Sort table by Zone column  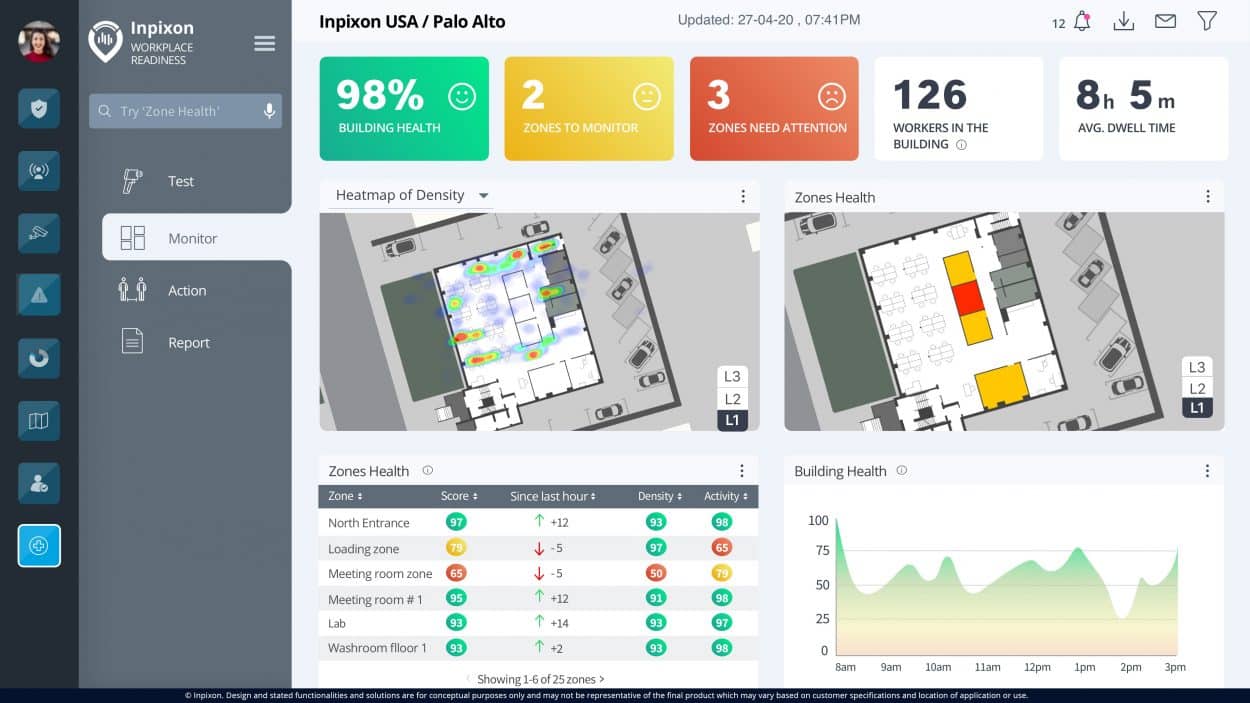pyautogui.click(x=345, y=496)
